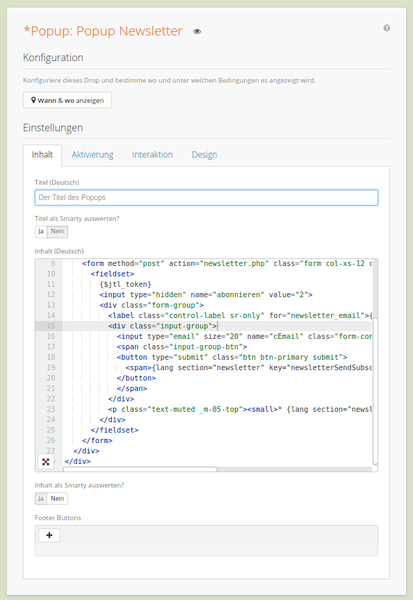Image resolution: width=413 pixels, height=600 pixels.
Task: Open the help question mark icon
Action: point(387,28)
